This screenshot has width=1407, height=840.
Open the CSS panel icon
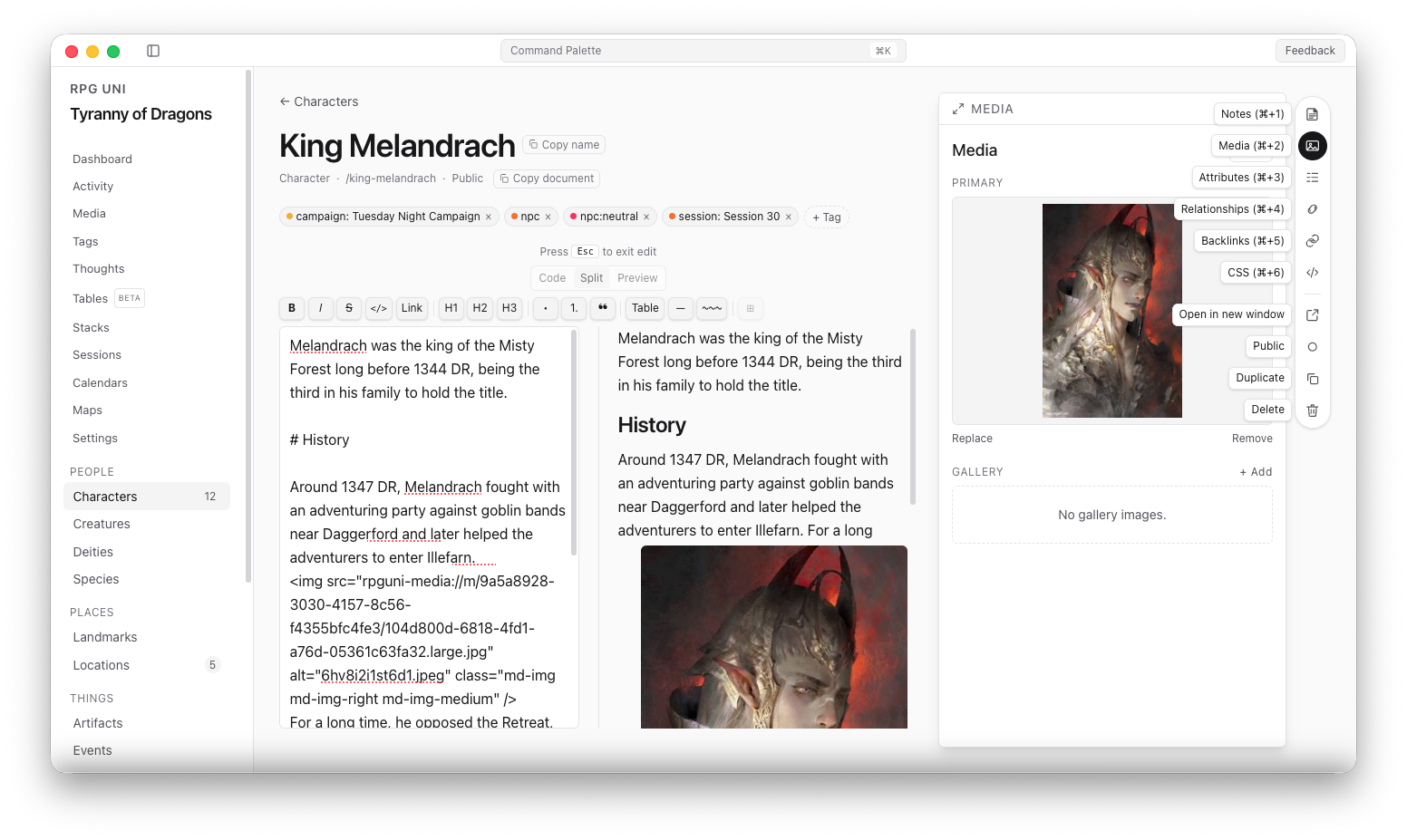[1312, 273]
